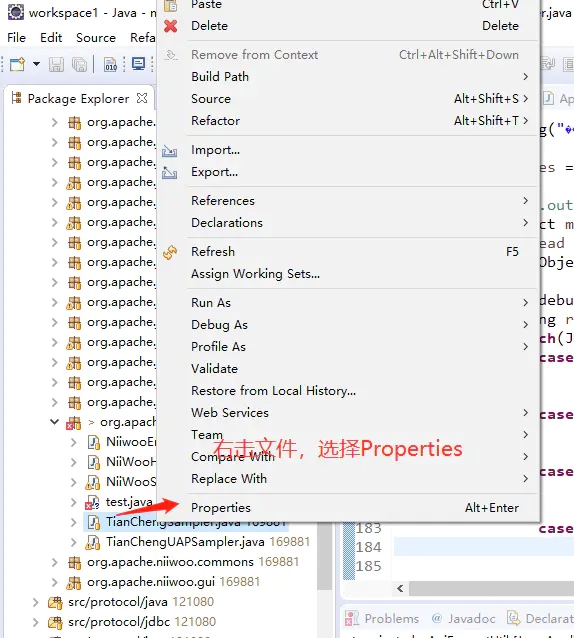
Task: Close the Package Explorer view tab
Action: coord(142,98)
